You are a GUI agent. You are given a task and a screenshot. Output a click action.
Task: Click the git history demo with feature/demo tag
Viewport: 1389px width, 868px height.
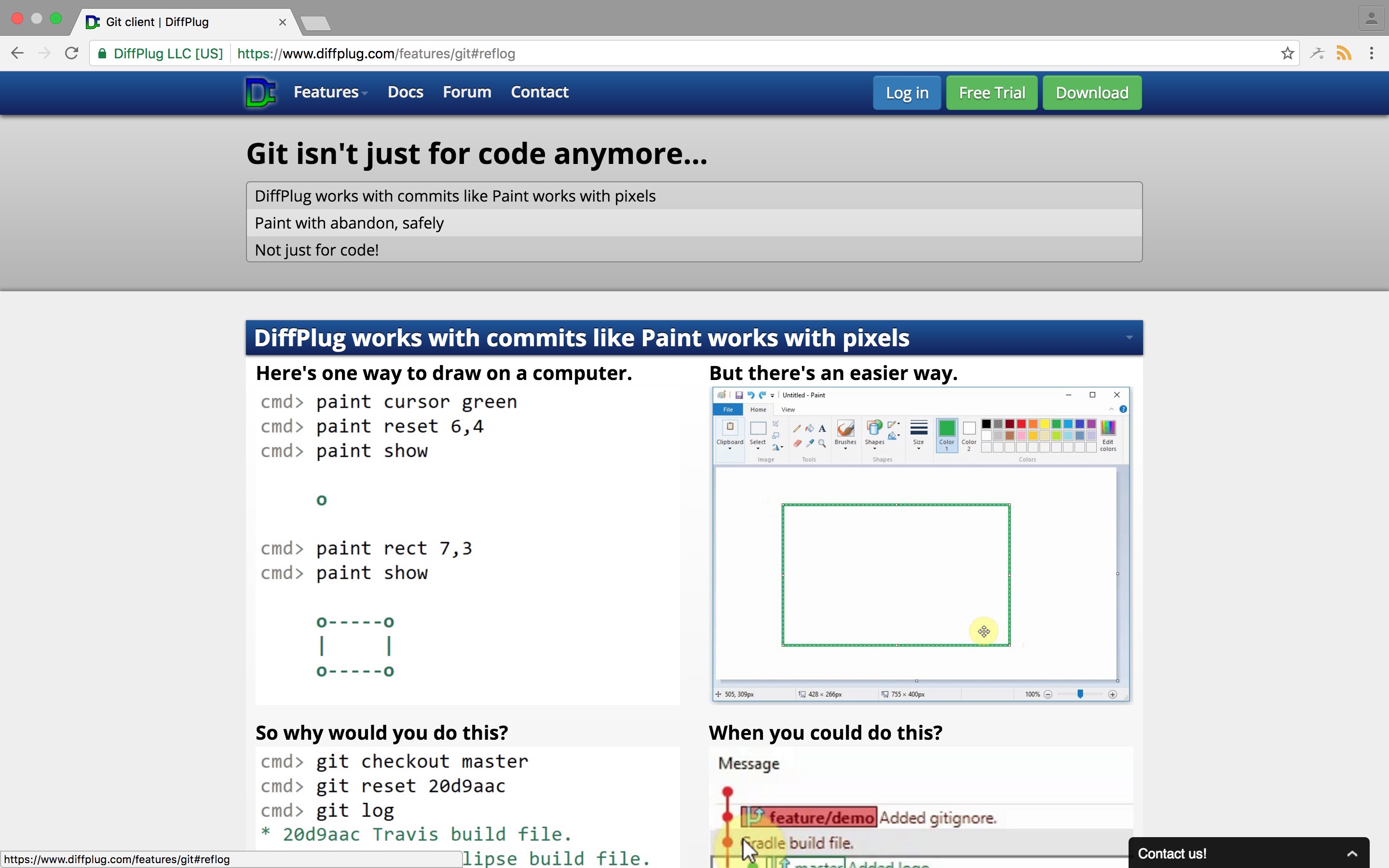tap(921, 807)
